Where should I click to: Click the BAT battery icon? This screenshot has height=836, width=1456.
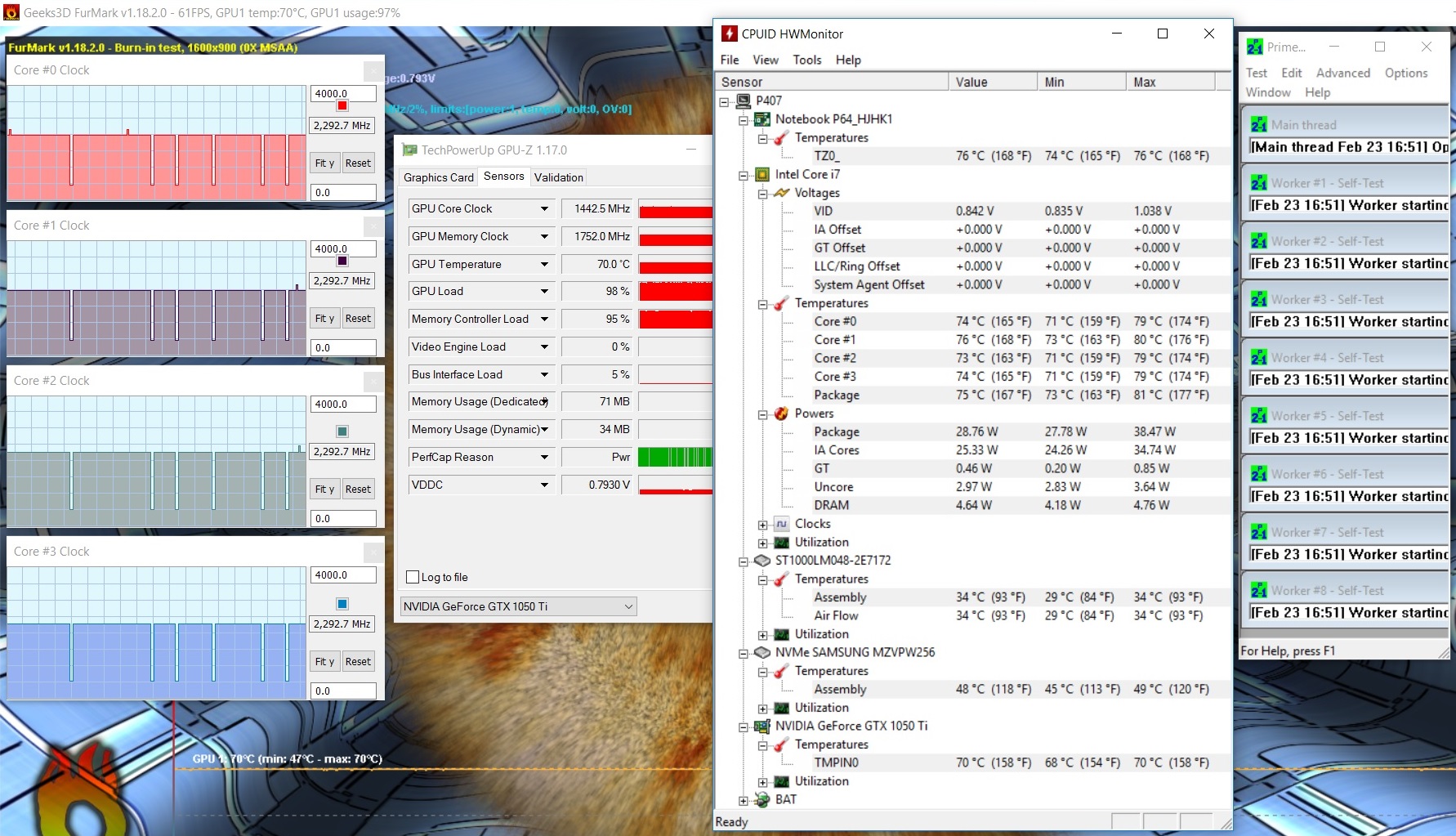[x=762, y=799]
